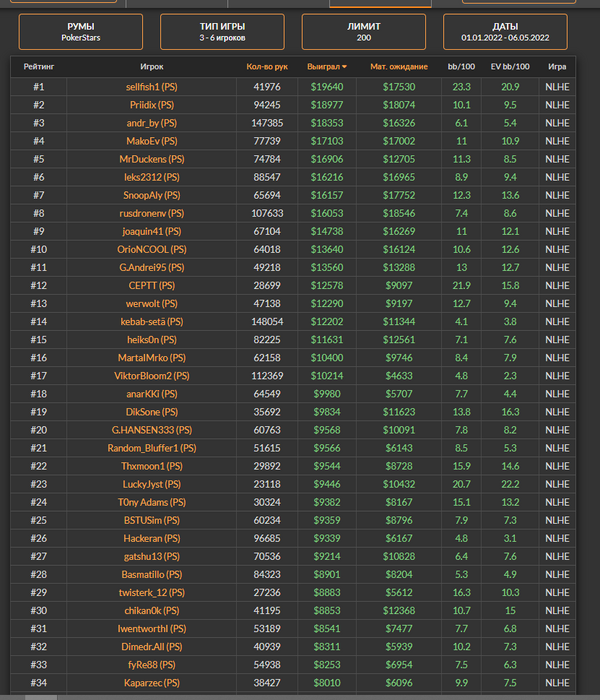The width and height of the screenshot is (600, 700).
Task: Open chikan0k (PS) player page
Action: (152, 611)
